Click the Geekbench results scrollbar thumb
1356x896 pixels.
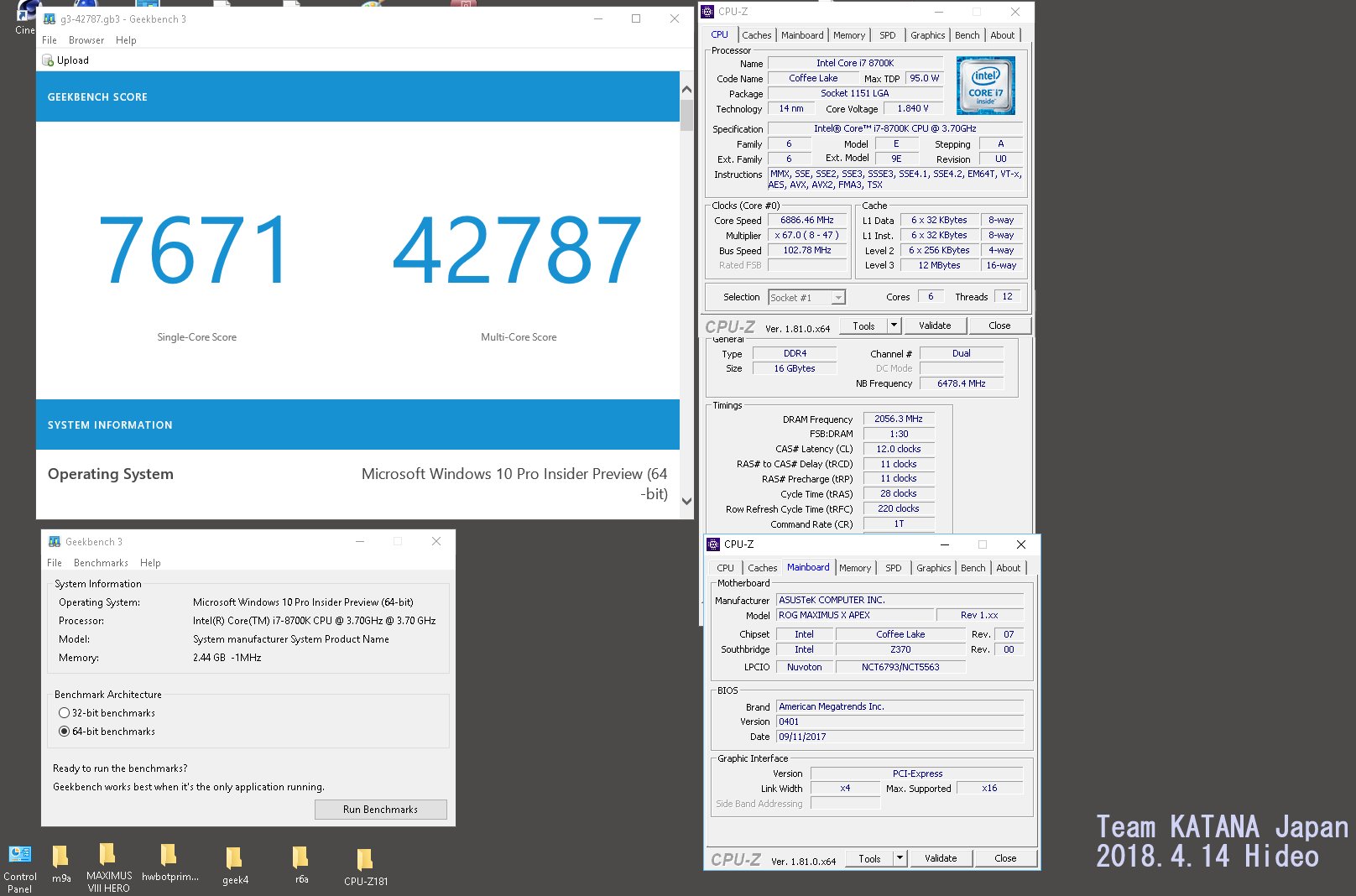point(686,115)
